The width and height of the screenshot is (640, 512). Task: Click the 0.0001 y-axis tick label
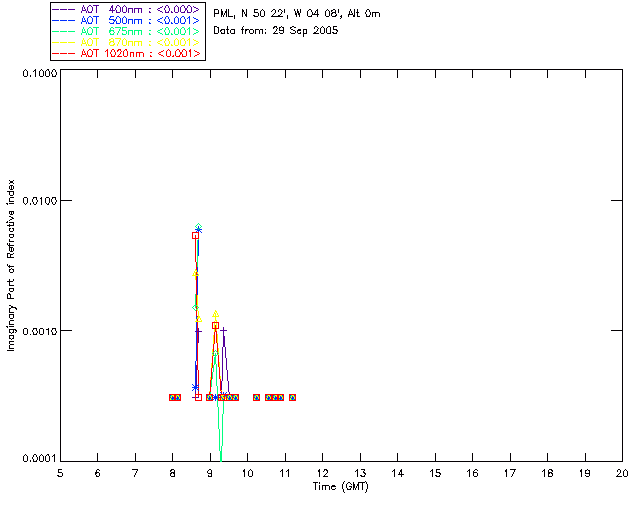(x=39, y=459)
